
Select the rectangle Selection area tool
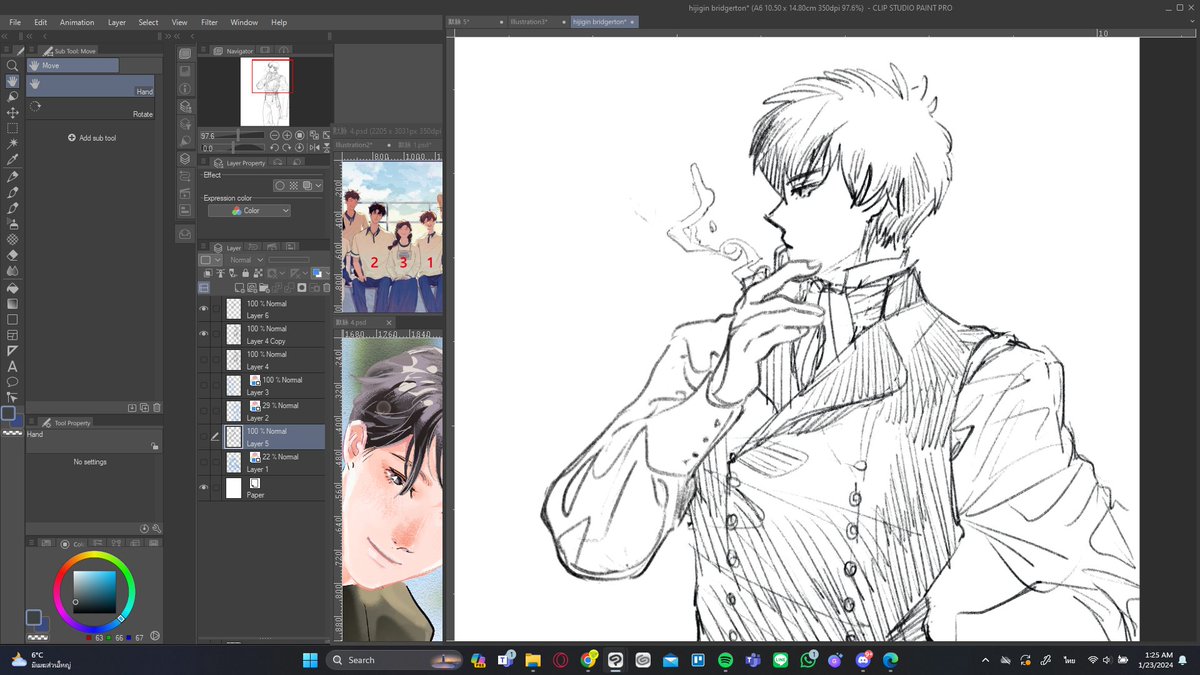tap(12, 128)
